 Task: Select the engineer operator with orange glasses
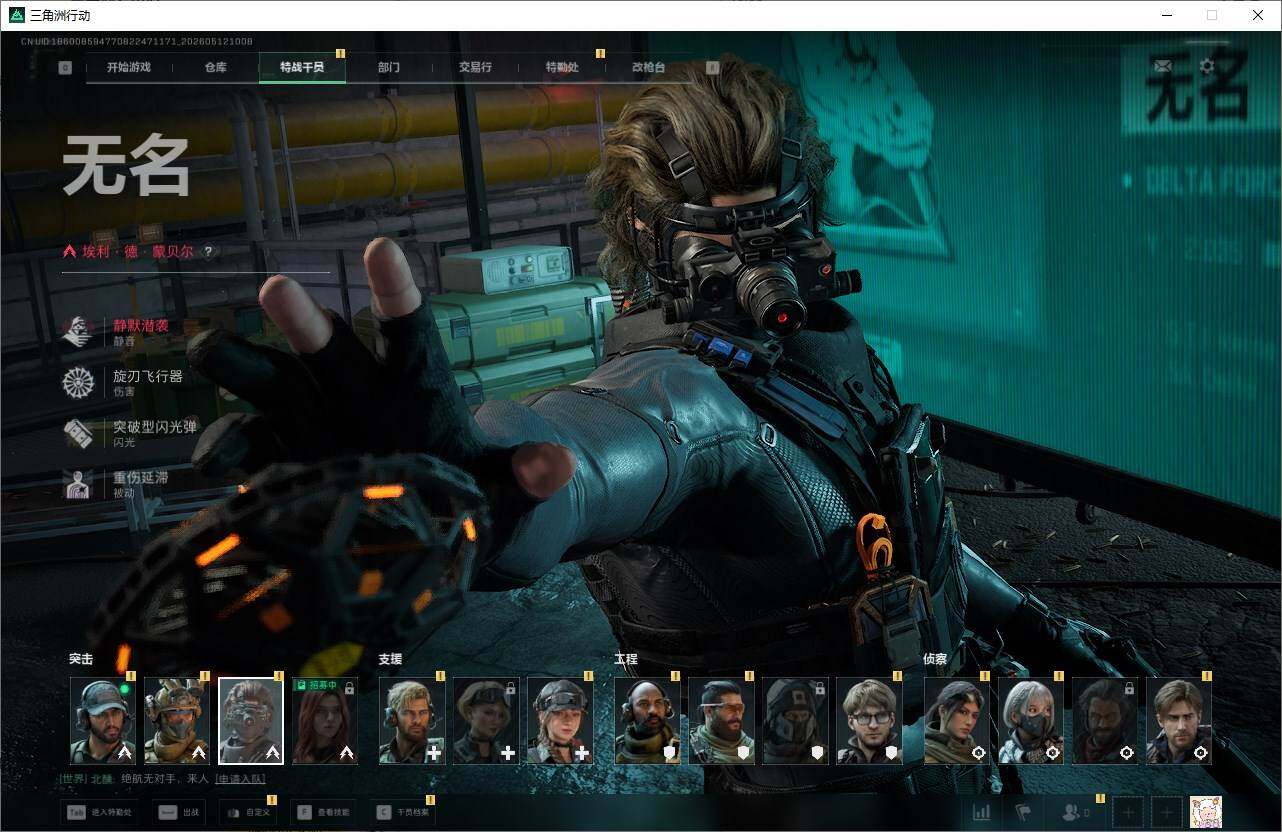(721, 721)
